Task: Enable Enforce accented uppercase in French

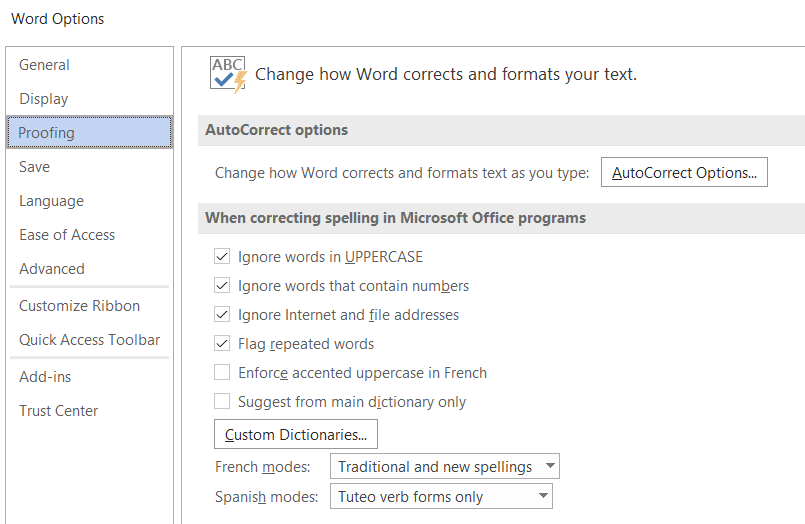Action: click(222, 373)
